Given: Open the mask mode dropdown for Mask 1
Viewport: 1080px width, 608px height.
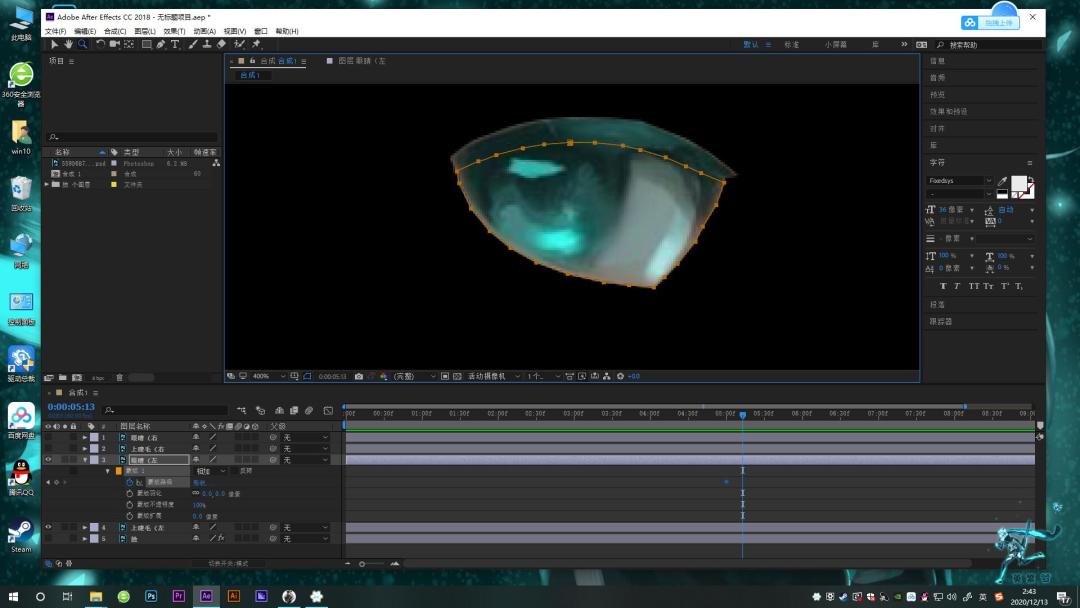Looking at the screenshot, I should pos(211,471).
